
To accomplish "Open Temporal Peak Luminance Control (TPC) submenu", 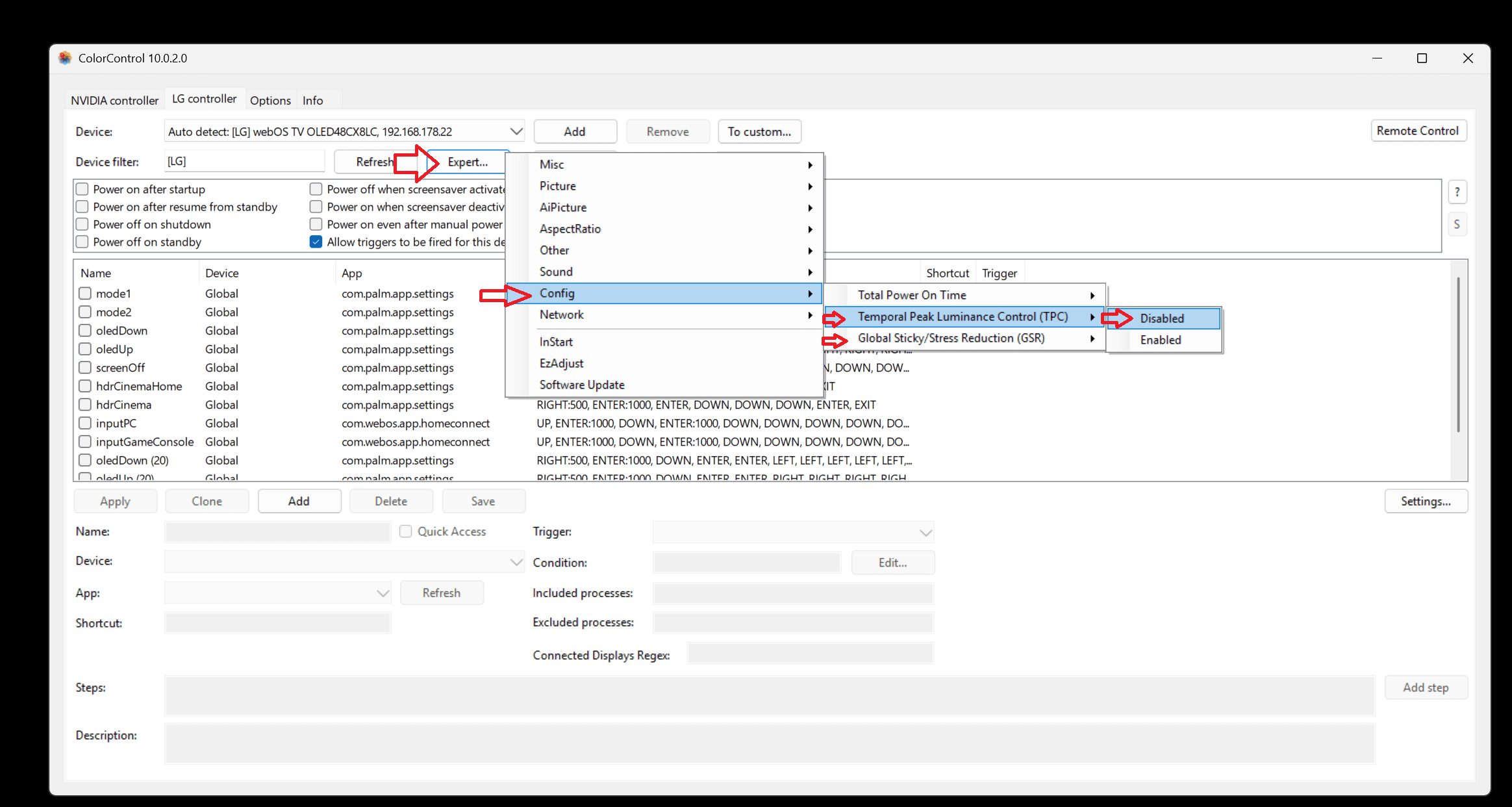I will click(964, 316).
